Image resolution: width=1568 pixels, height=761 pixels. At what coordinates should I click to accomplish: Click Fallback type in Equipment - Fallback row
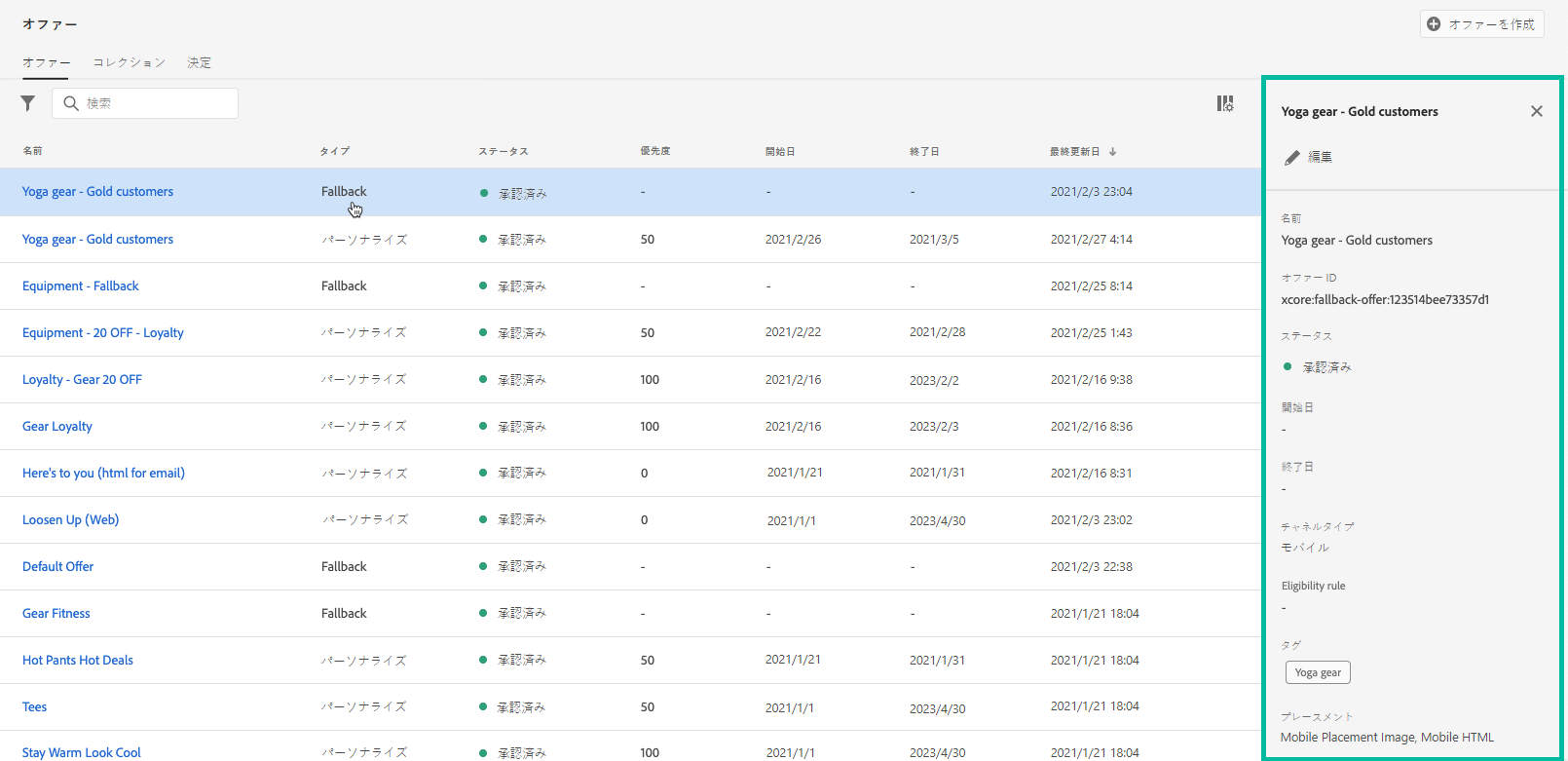[344, 286]
